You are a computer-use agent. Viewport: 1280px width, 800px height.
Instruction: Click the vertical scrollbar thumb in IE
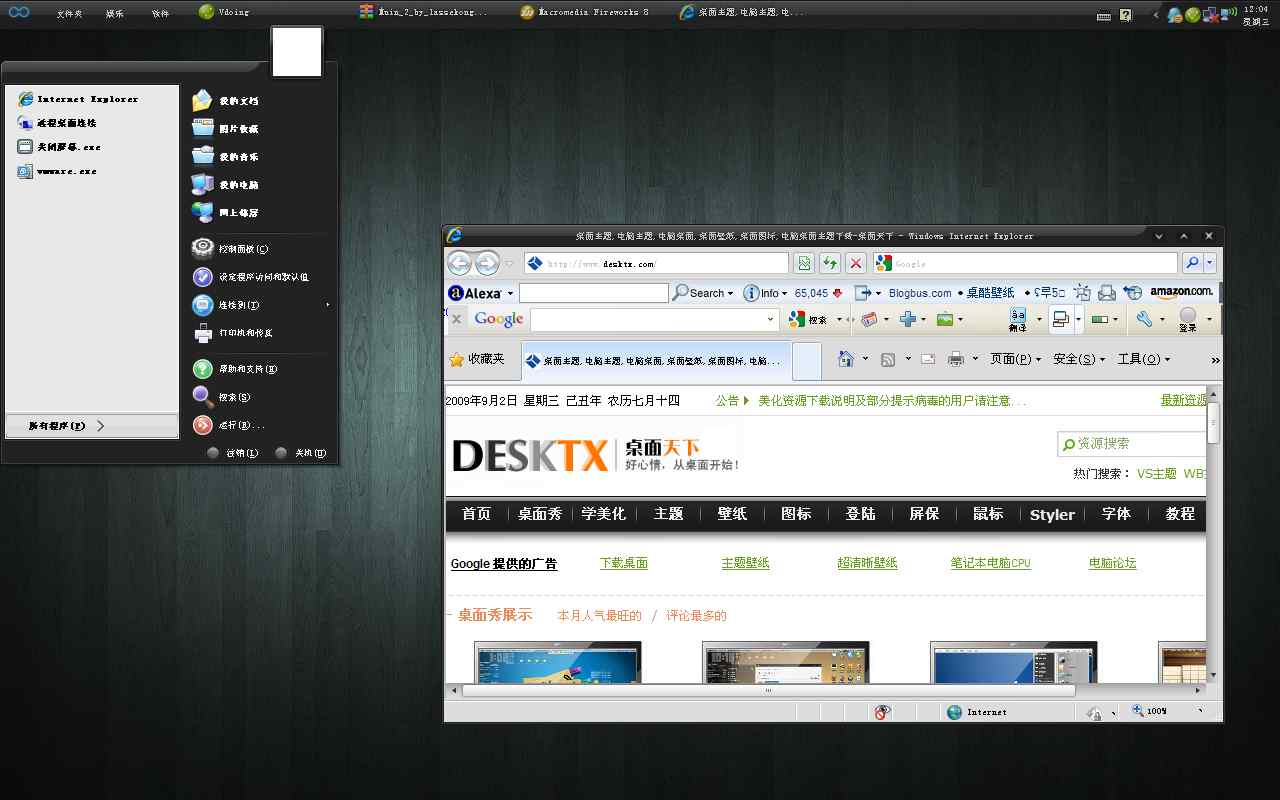point(1213,422)
